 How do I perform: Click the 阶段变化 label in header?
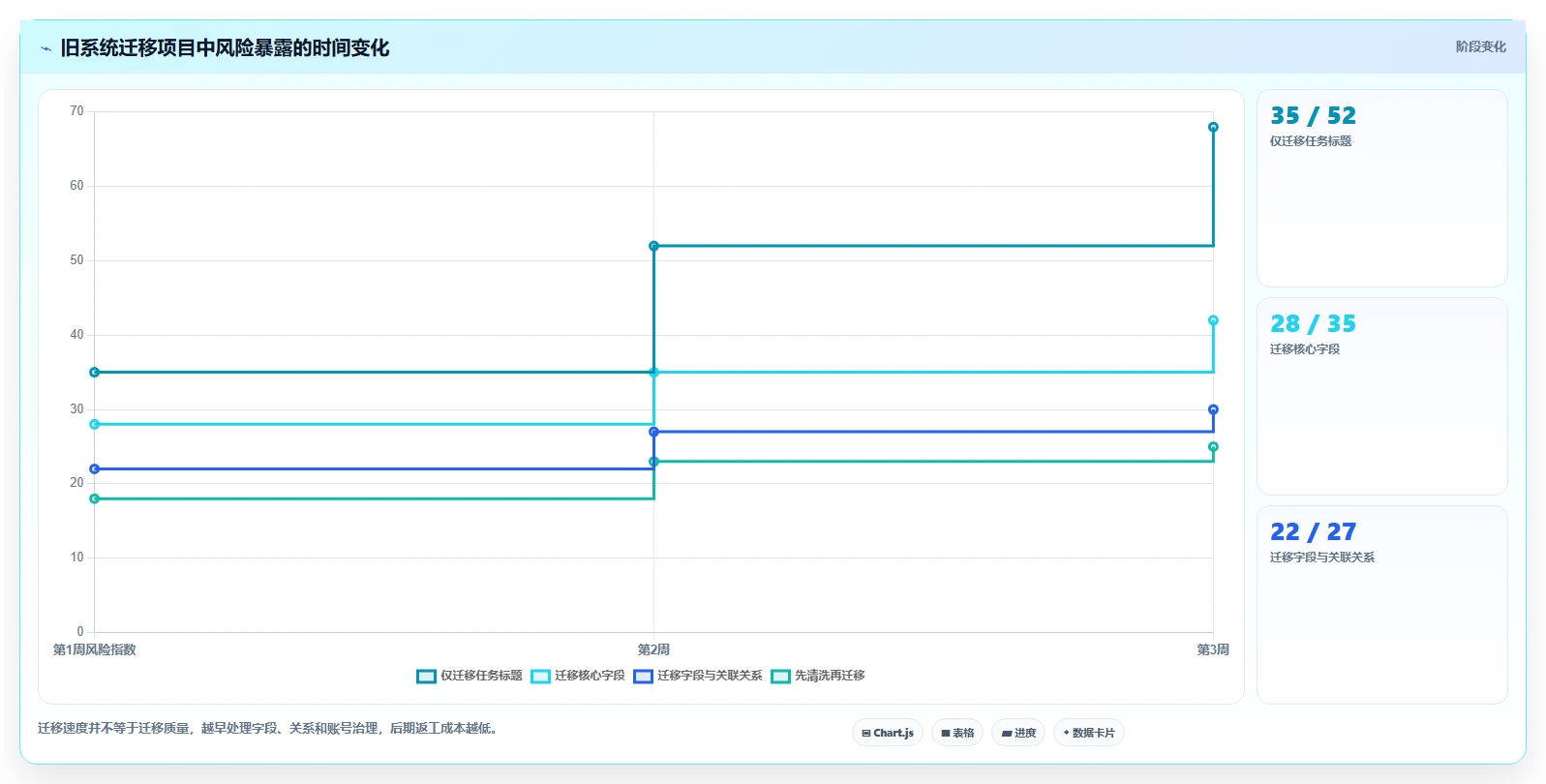coord(1480,46)
